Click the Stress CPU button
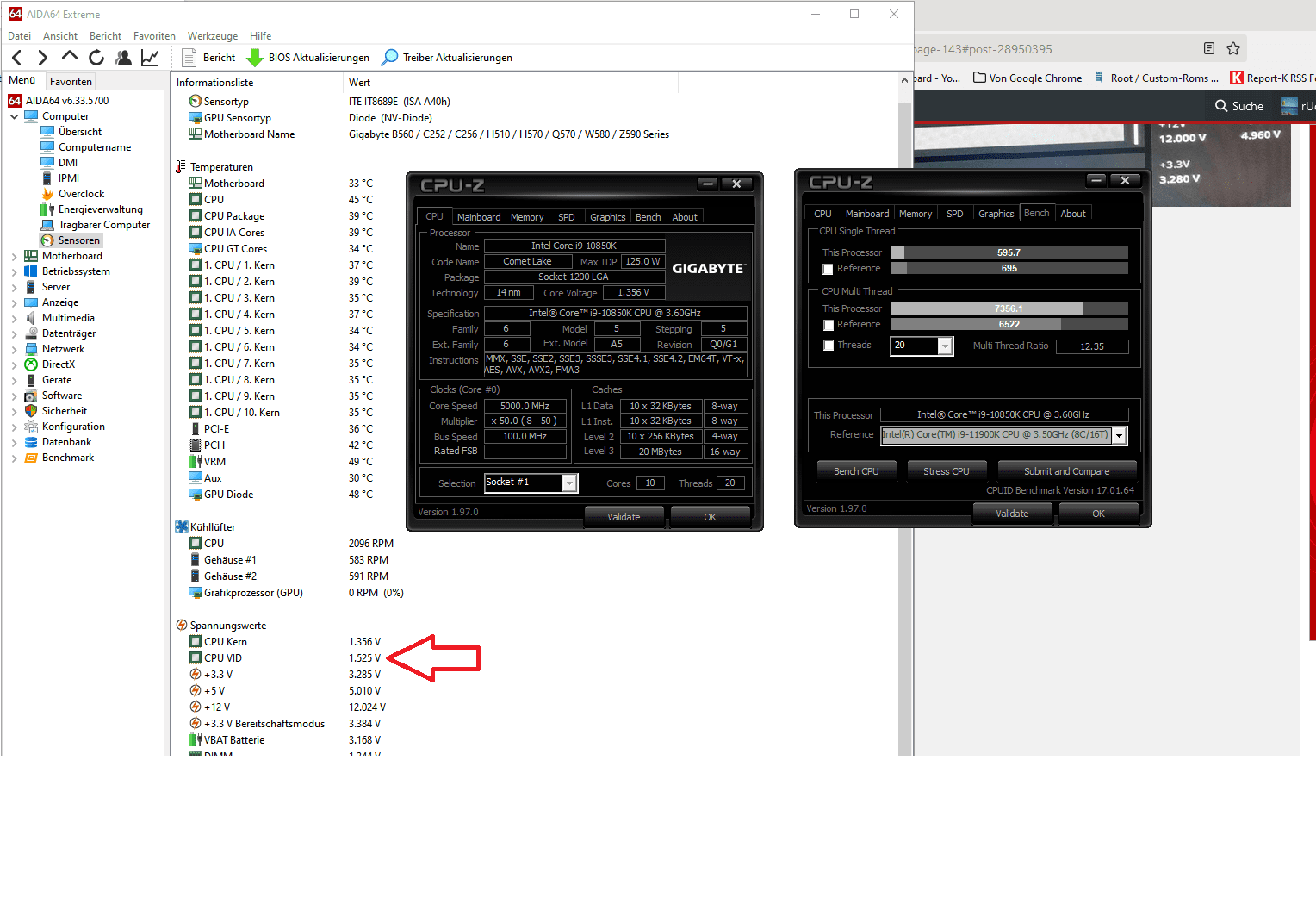 [x=946, y=471]
